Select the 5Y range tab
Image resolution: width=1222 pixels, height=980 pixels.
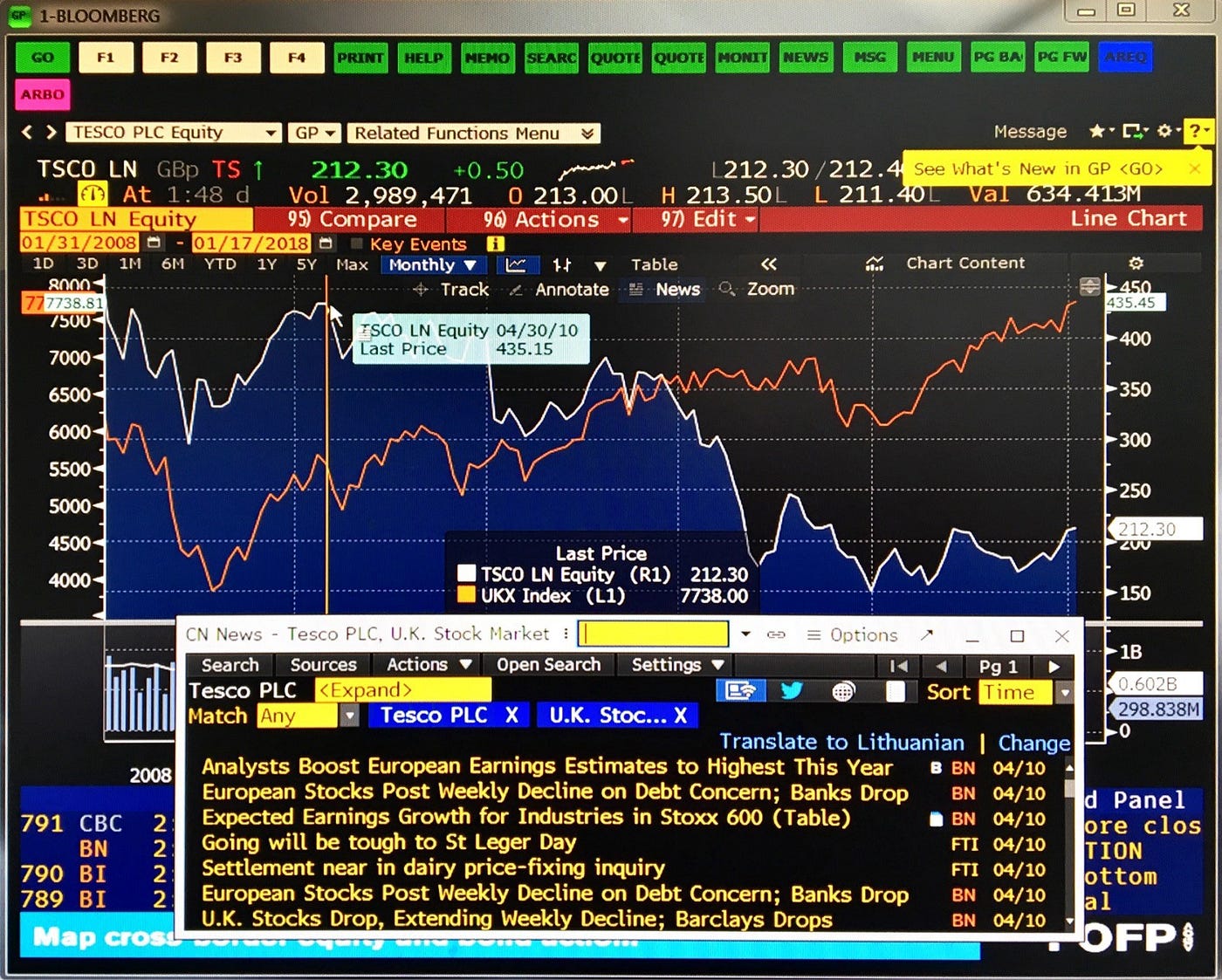click(306, 264)
